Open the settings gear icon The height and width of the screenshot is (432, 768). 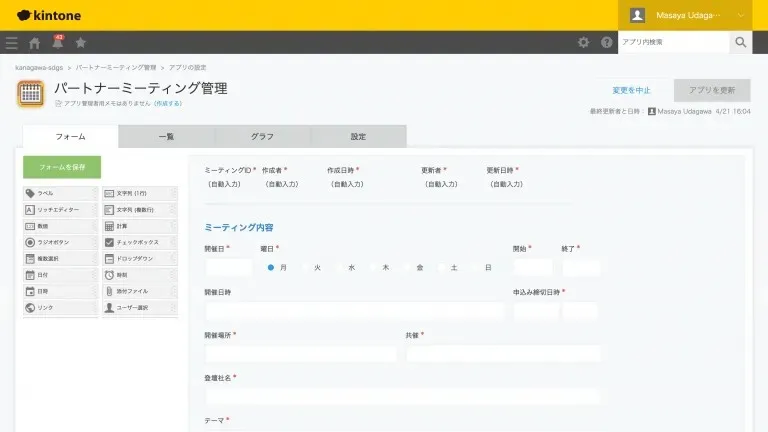(584, 43)
